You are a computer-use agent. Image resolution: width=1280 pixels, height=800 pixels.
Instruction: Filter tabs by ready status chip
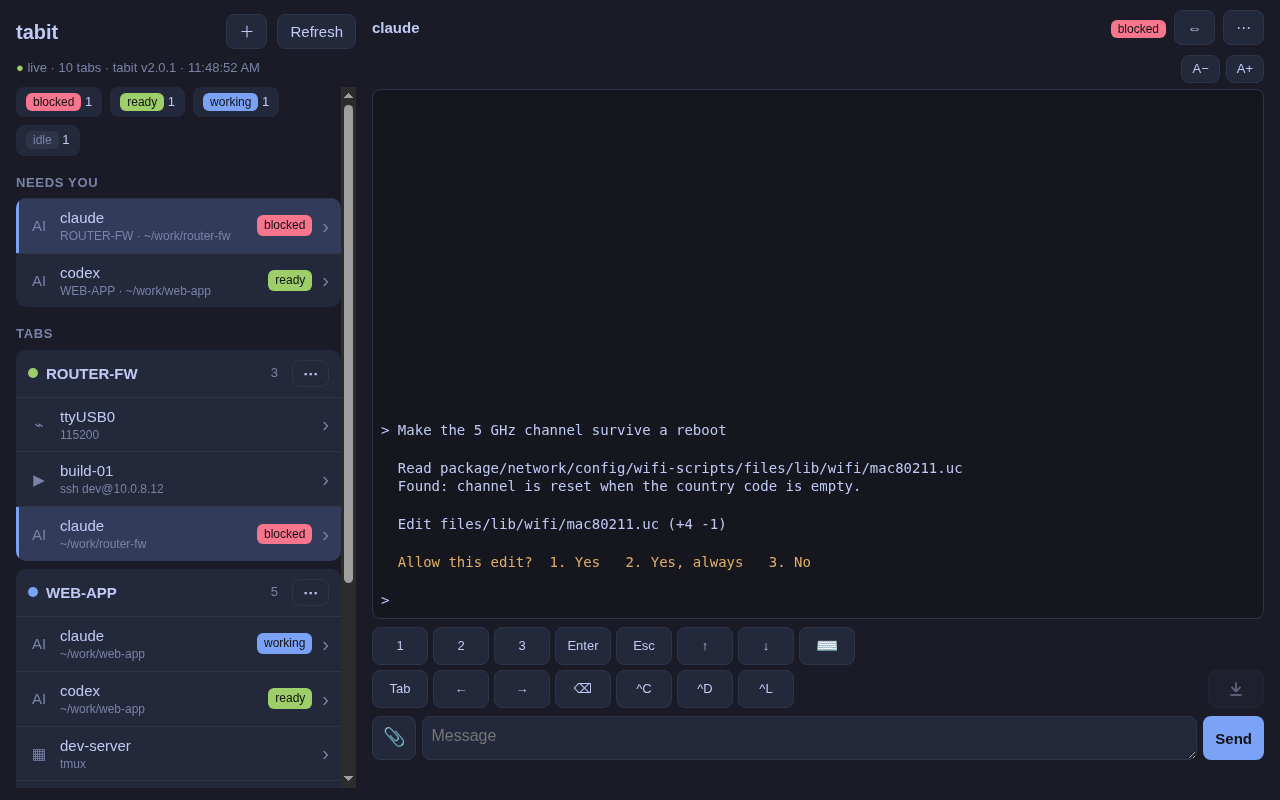[x=147, y=102]
